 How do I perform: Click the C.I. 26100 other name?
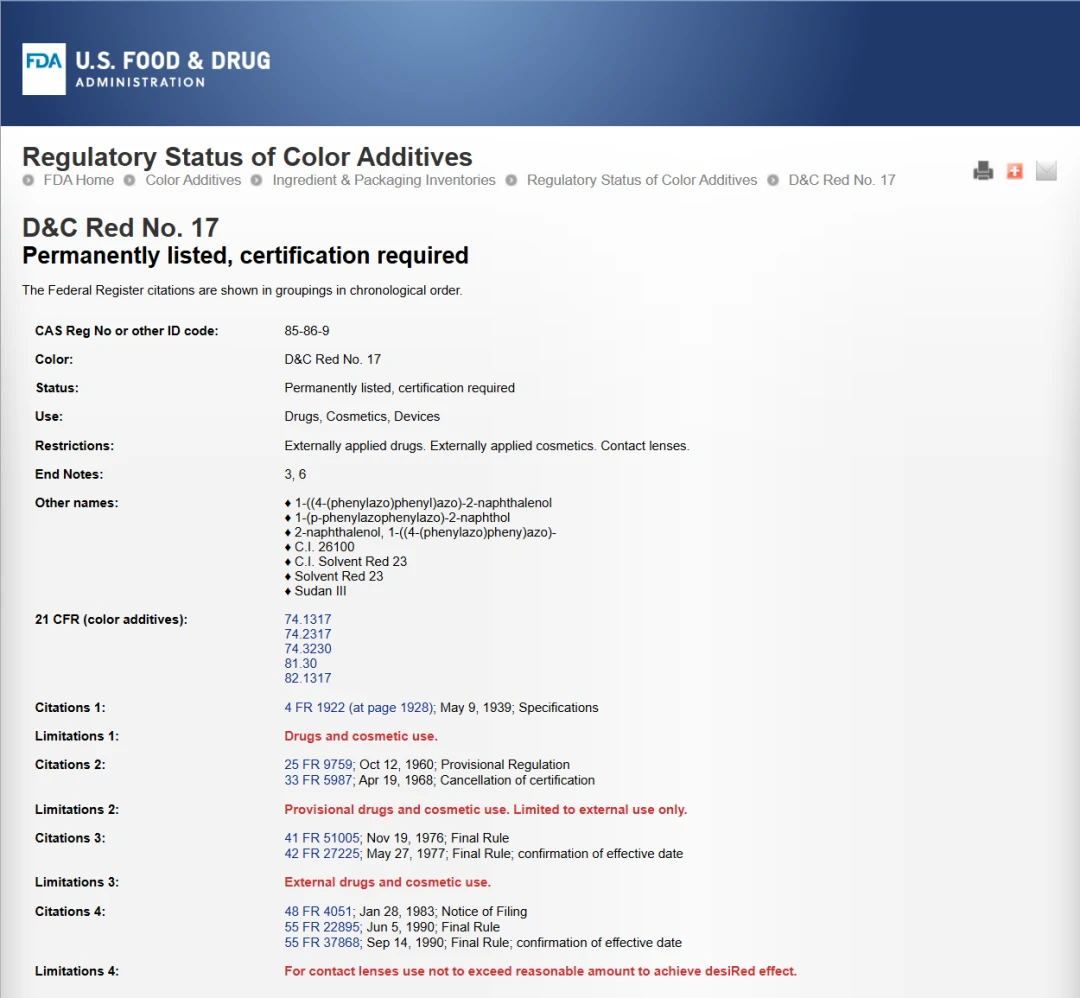tap(324, 547)
